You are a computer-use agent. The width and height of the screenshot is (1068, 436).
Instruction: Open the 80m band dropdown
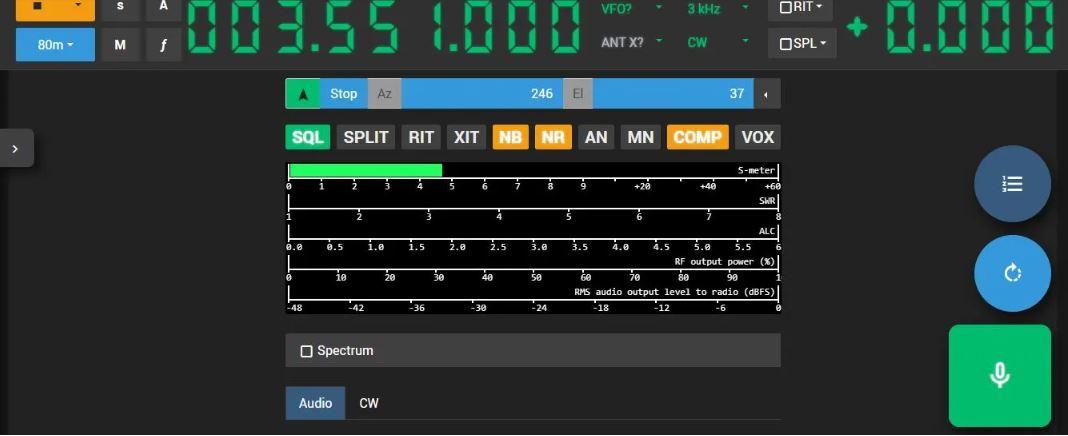pos(56,45)
